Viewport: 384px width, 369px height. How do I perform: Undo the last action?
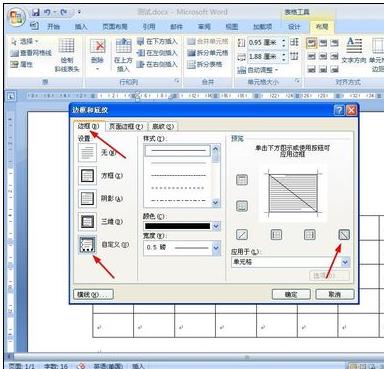click(x=48, y=12)
